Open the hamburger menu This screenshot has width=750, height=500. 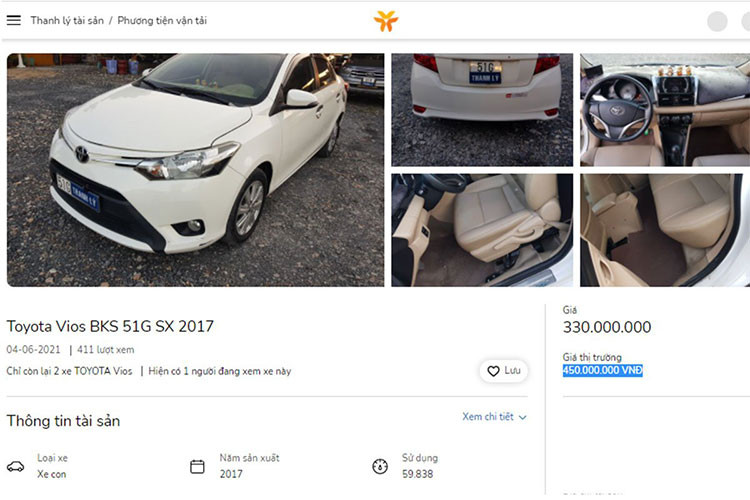pyautogui.click(x=14, y=20)
